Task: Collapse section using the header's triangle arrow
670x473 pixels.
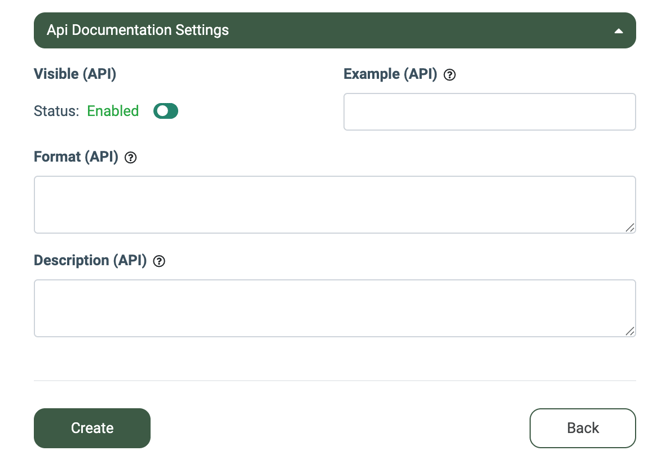Action: click(618, 31)
